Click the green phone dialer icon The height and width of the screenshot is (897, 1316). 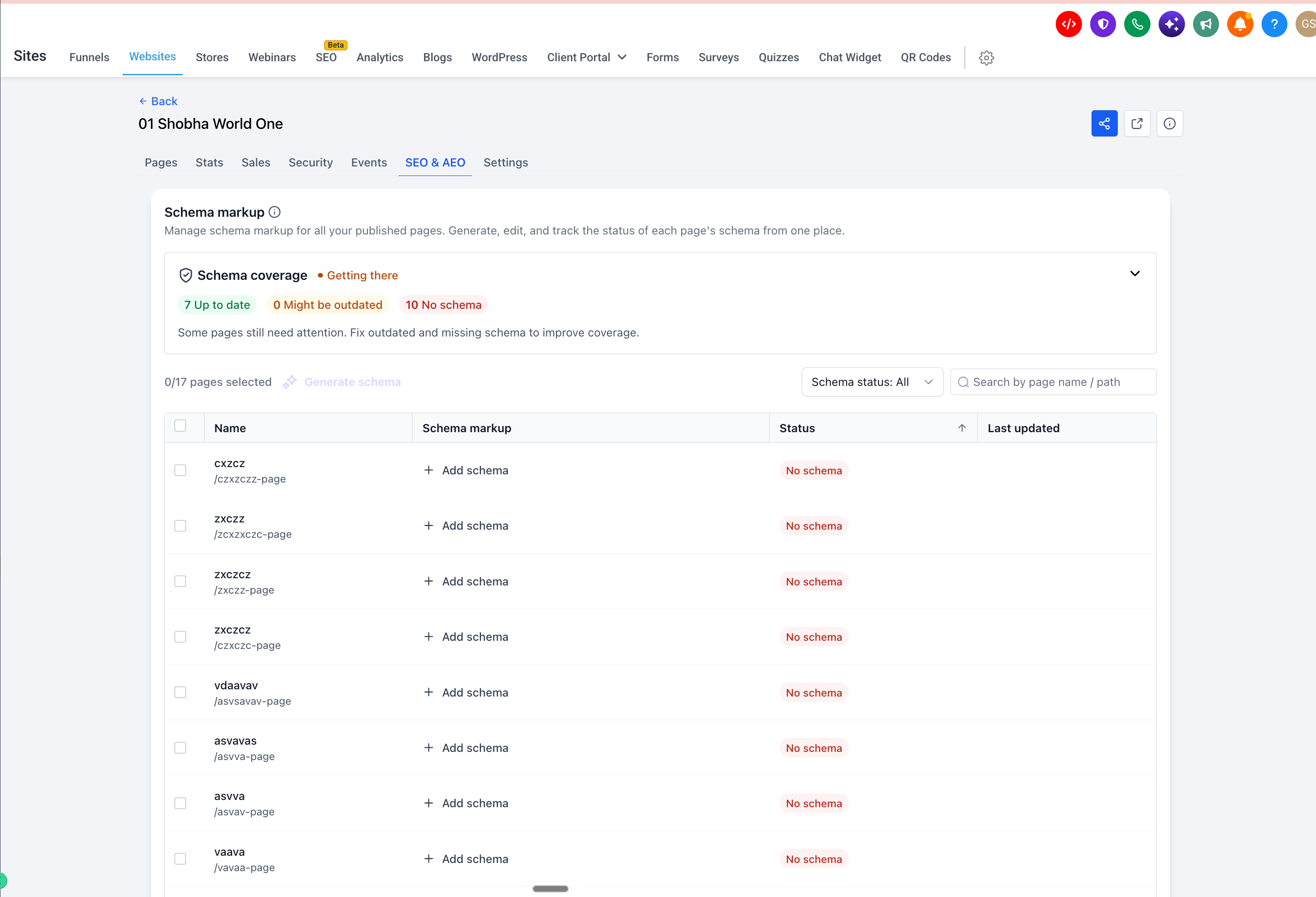click(x=1137, y=24)
